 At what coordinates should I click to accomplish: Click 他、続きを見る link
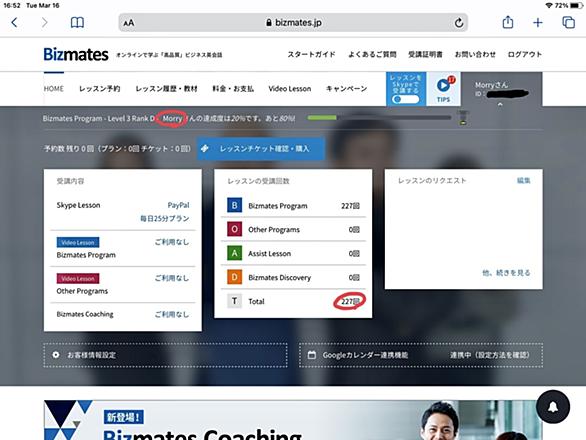[506, 273]
